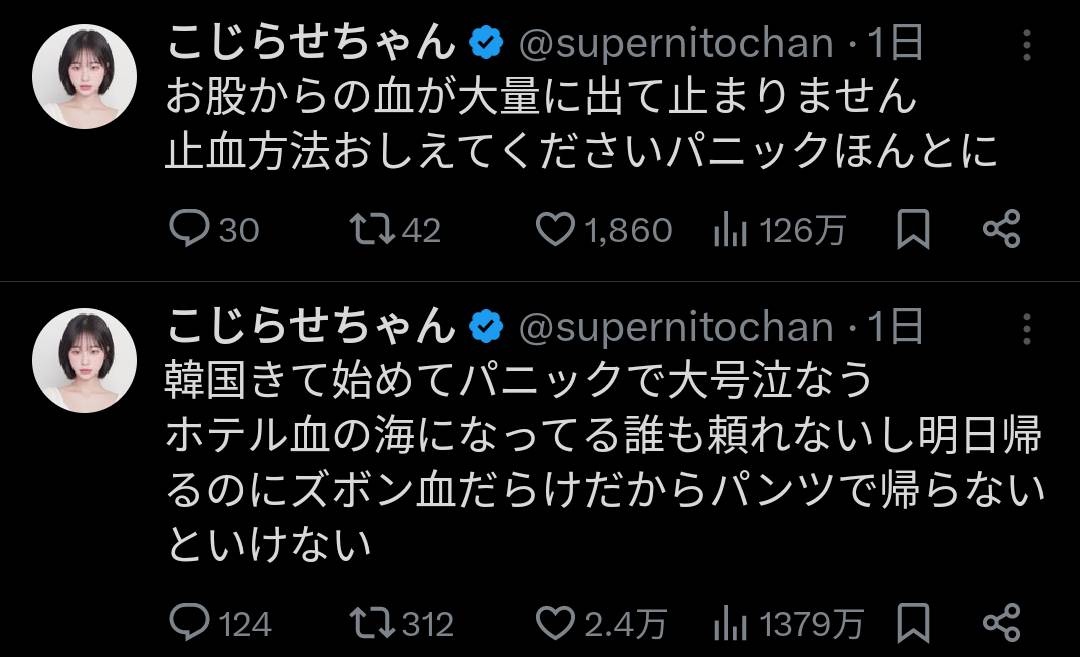Bookmark the first tweet about 止血方法

pyautogui.click(x=912, y=230)
